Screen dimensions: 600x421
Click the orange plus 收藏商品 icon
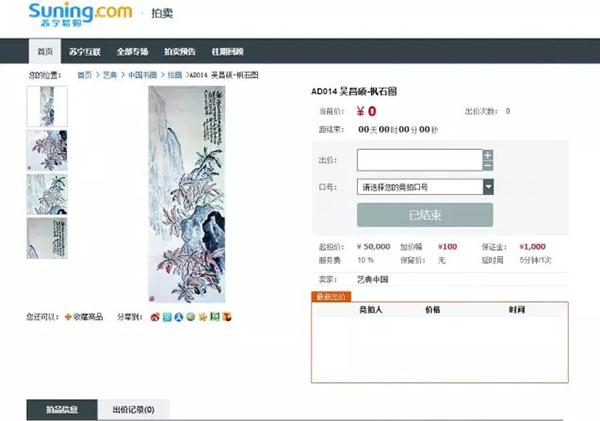coord(68,317)
